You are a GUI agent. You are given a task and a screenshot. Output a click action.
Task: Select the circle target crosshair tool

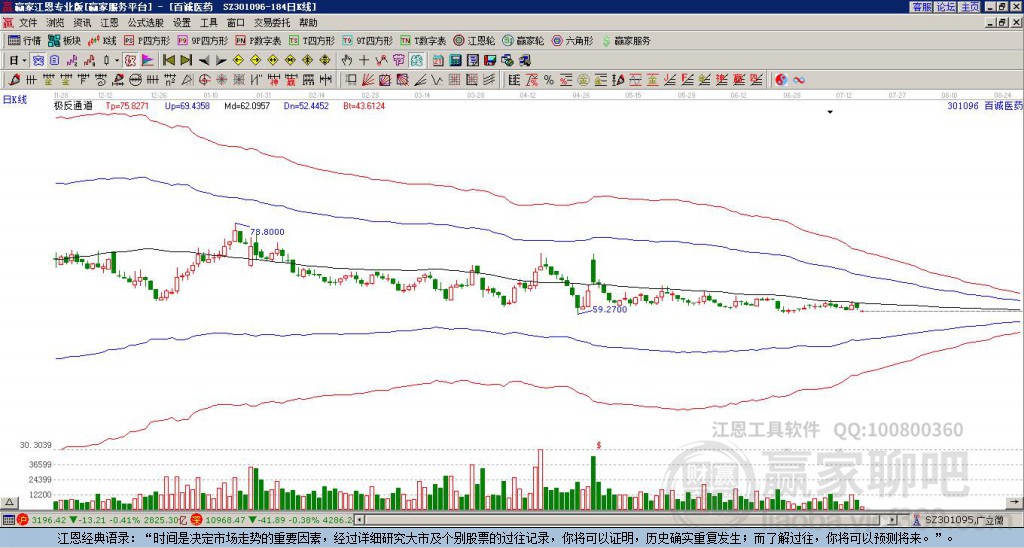204,80
